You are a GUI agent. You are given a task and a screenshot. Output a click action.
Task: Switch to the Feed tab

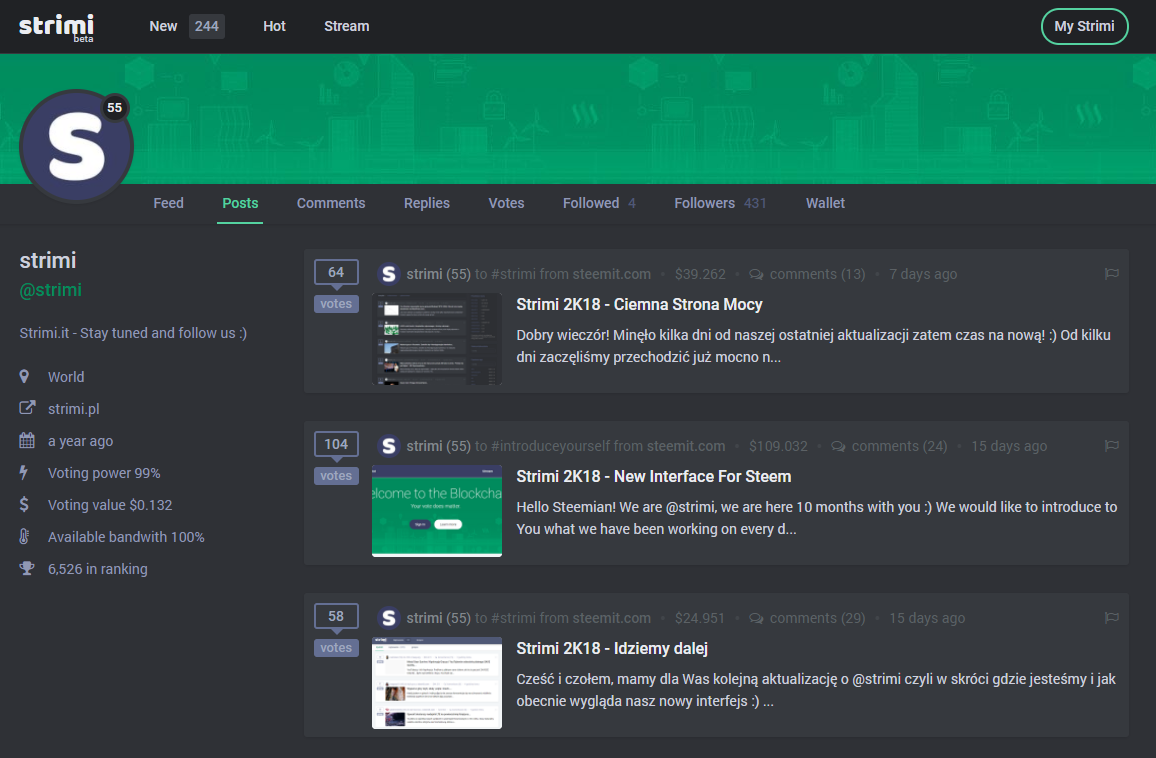tap(168, 203)
